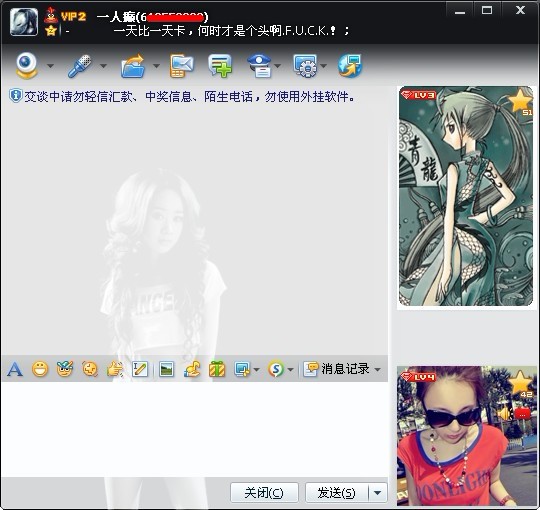Image resolution: width=540 pixels, height=510 pixels.
Task: Expand the 消息记录 dropdown arrow
Action: point(377,370)
